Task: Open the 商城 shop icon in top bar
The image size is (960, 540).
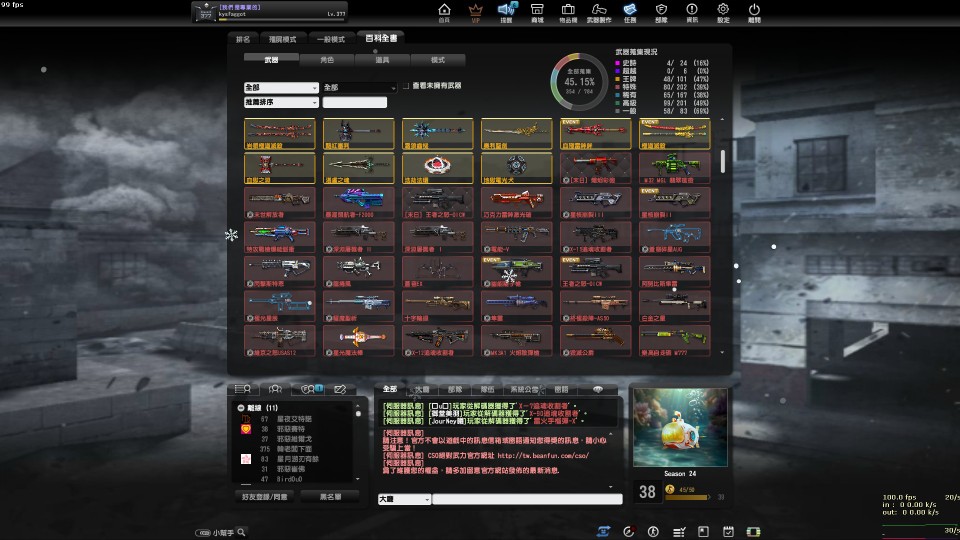Action: (x=538, y=12)
